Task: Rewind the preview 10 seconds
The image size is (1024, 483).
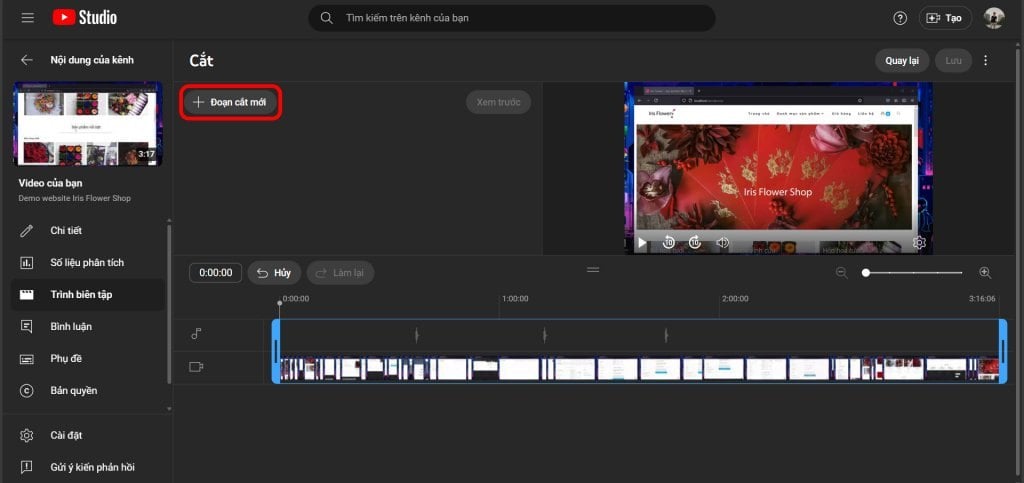Action: click(668, 243)
